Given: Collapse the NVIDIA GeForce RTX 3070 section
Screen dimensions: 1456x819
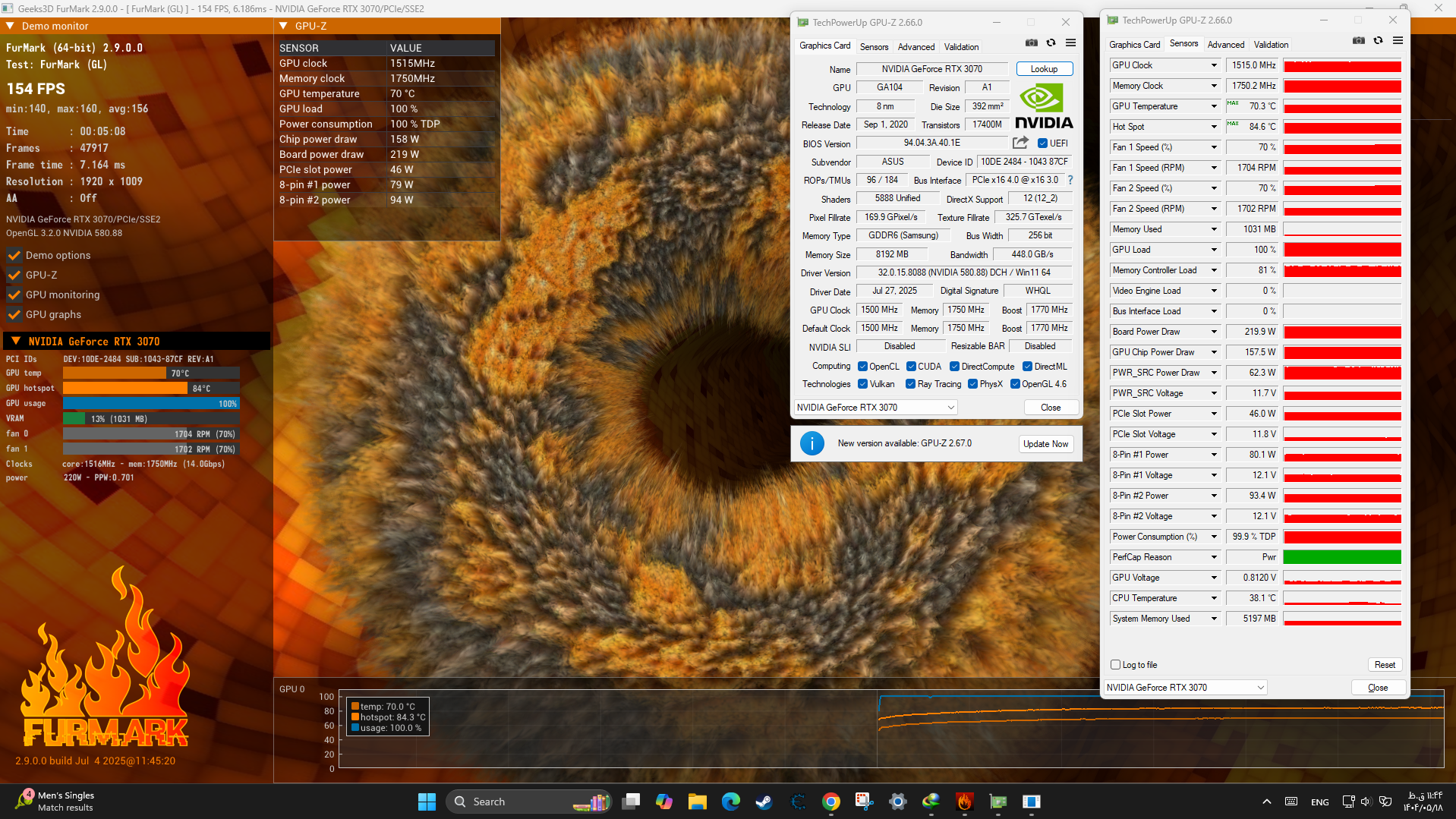Looking at the screenshot, I should click(16, 342).
